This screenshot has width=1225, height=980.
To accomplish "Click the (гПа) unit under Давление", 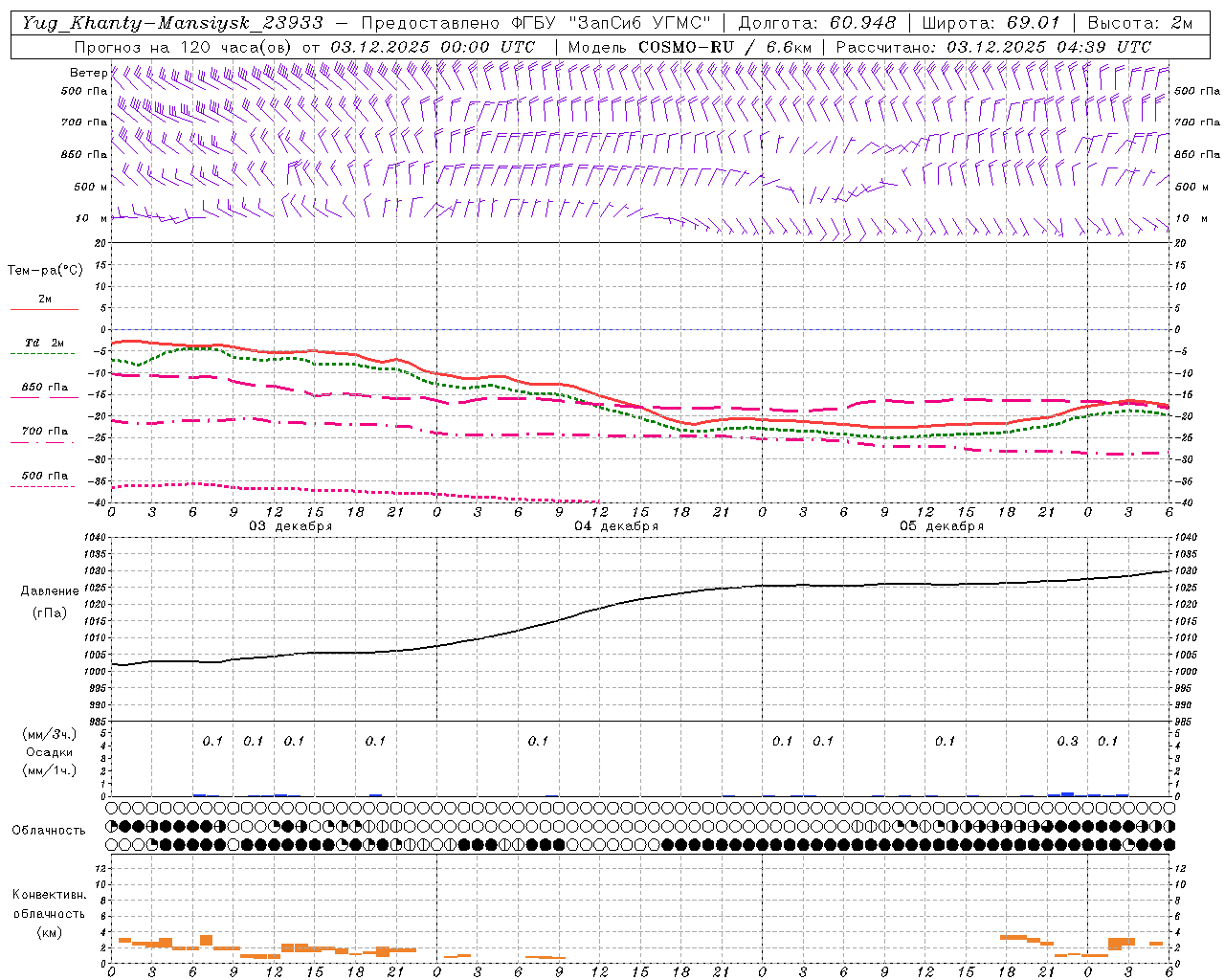I will pyautogui.click(x=50, y=612).
